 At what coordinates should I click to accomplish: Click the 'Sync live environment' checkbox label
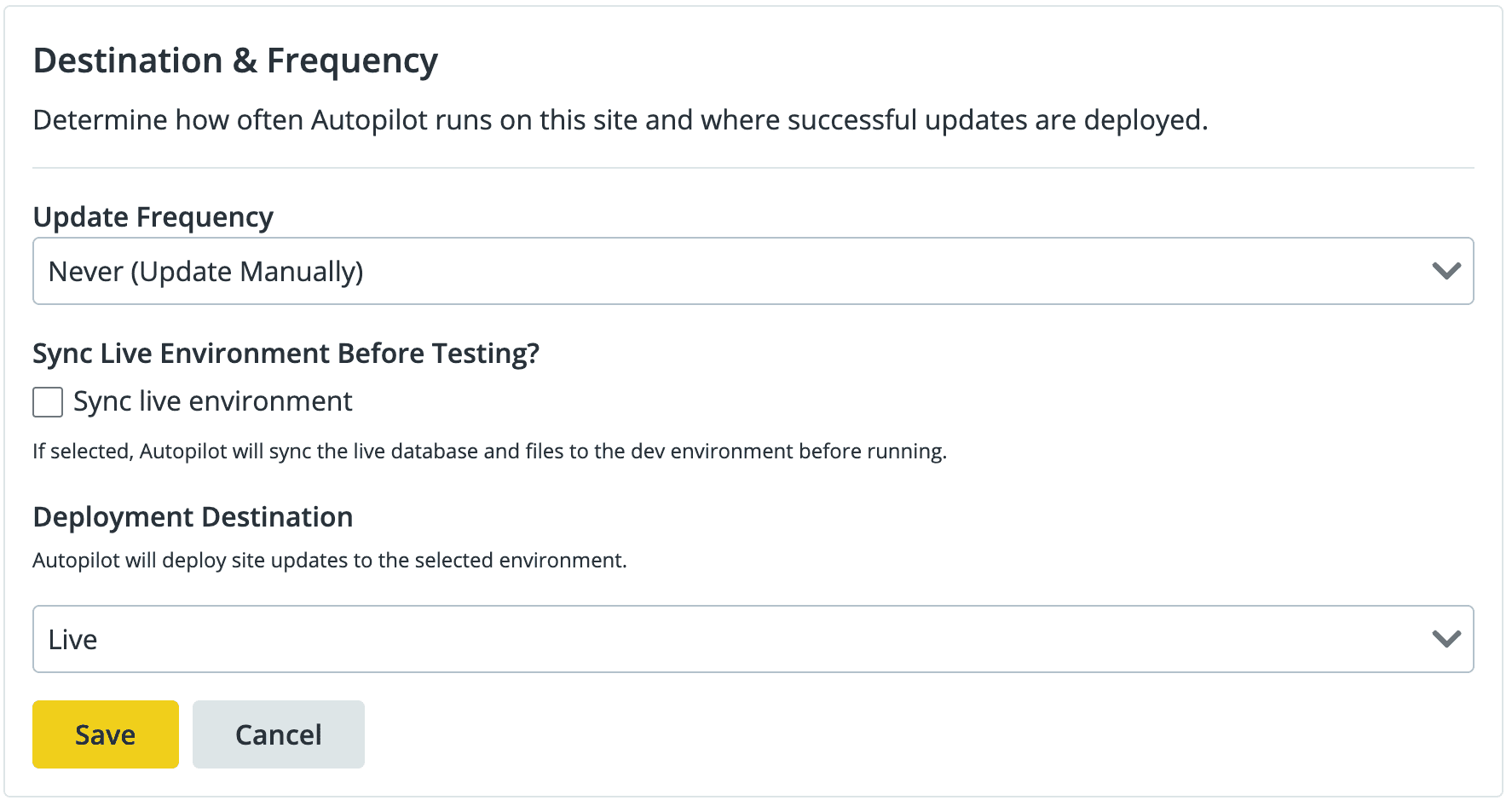212,401
